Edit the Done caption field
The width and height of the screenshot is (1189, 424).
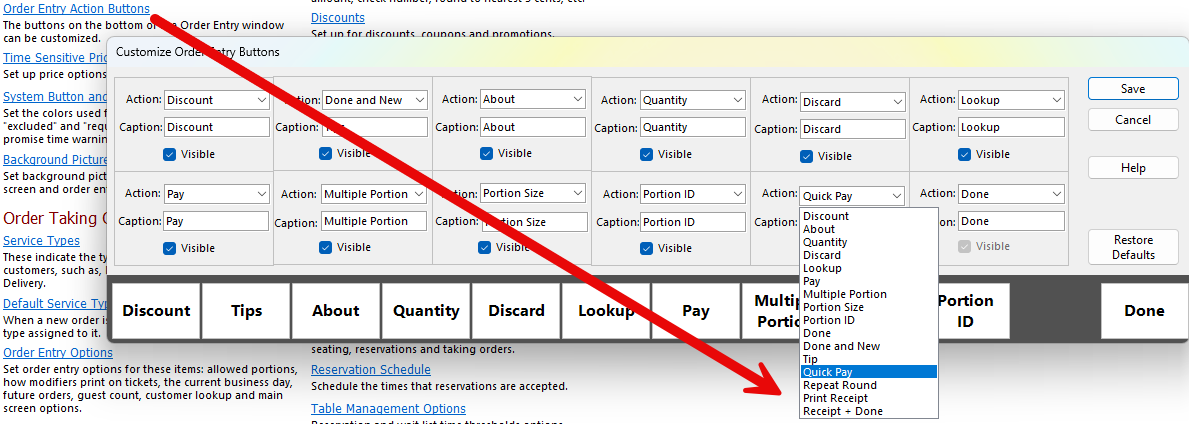tap(1012, 221)
